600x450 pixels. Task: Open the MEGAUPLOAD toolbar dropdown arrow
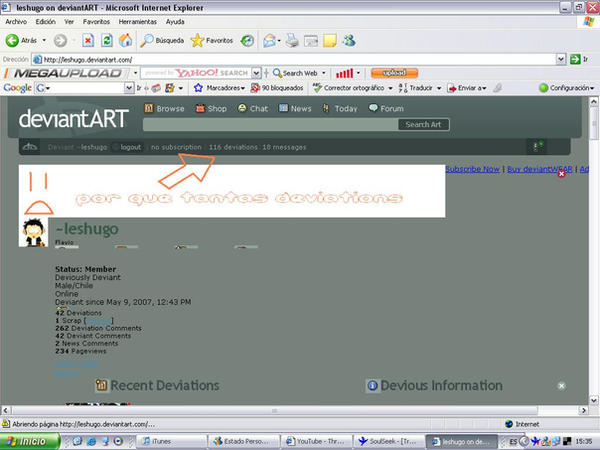pos(135,73)
